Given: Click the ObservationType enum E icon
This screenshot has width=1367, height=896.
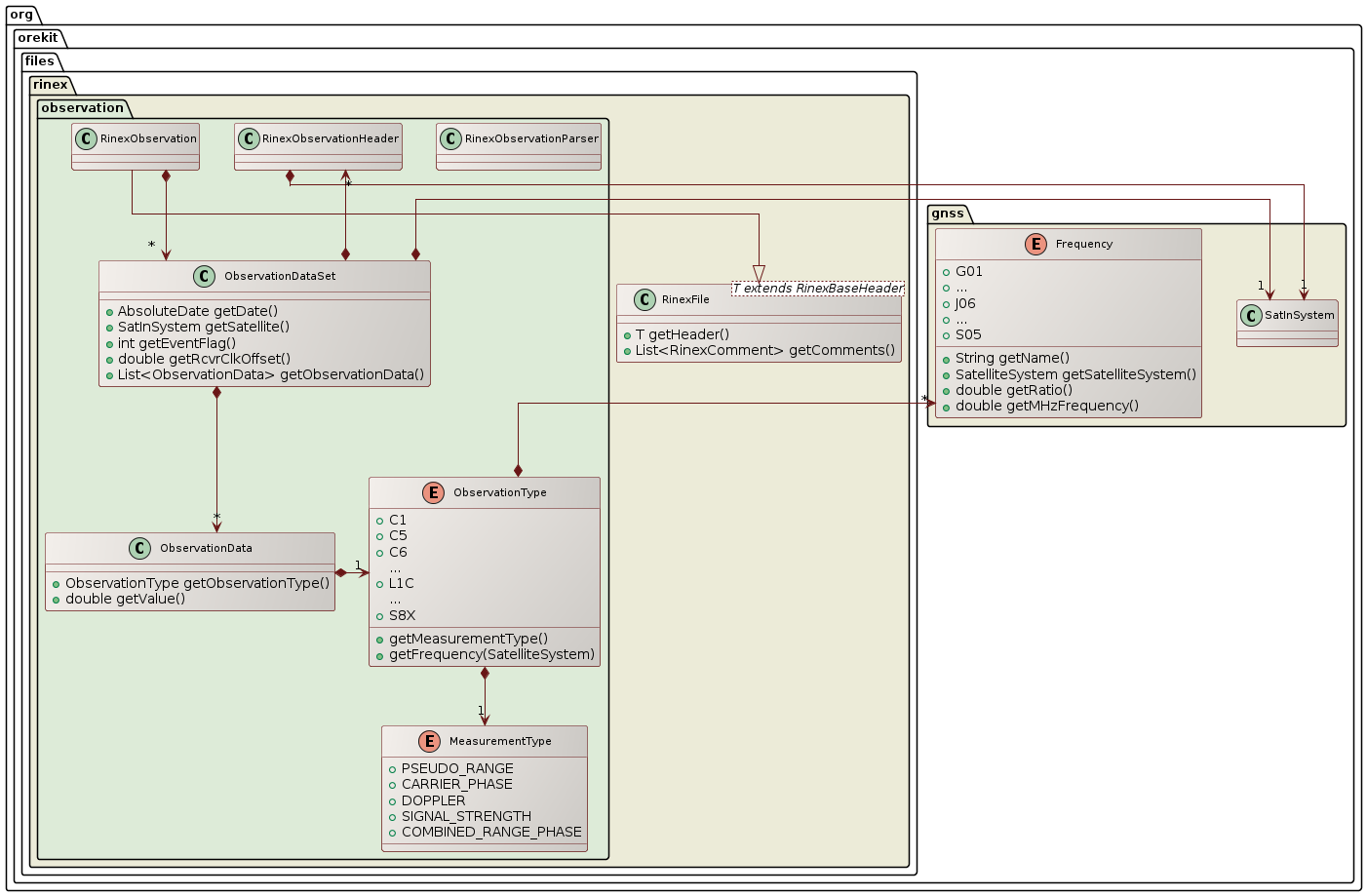Looking at the screenshot, I should 434,493.
